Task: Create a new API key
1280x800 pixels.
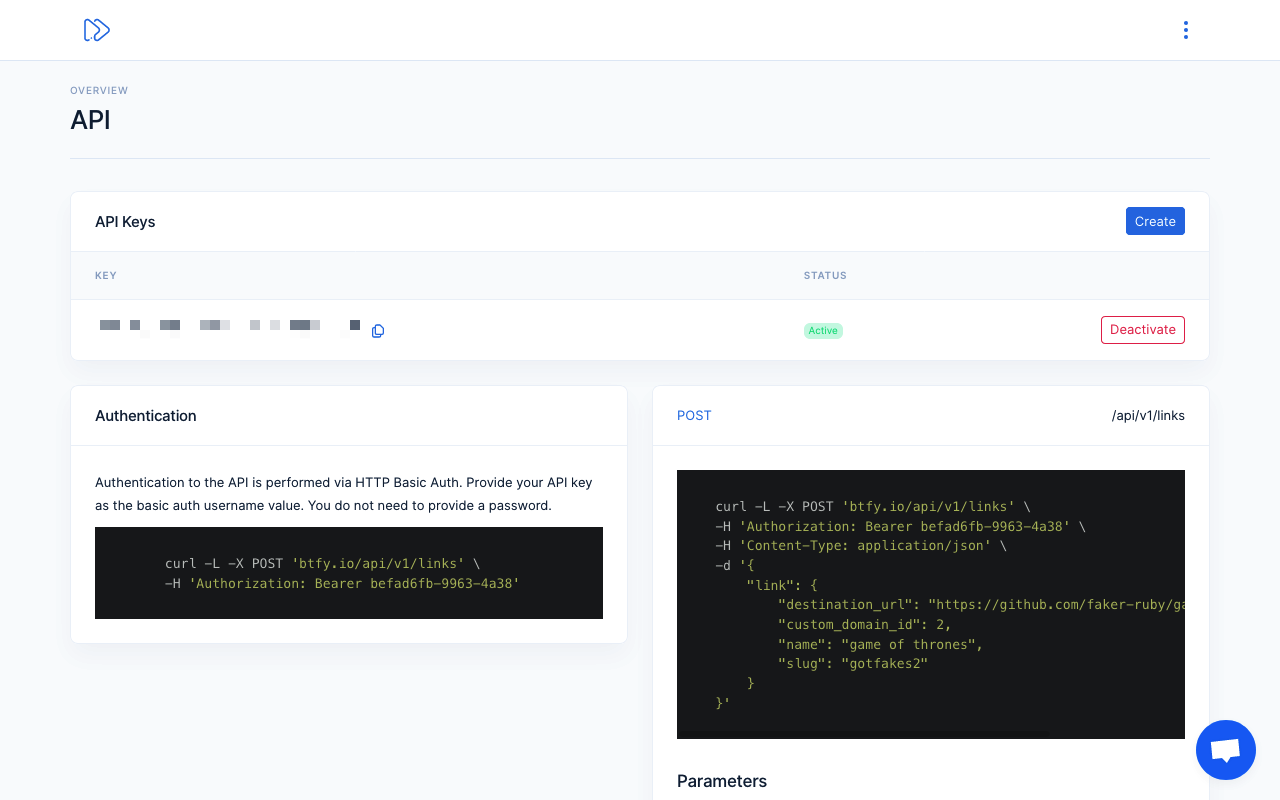Action: (x=1155, y=221)
